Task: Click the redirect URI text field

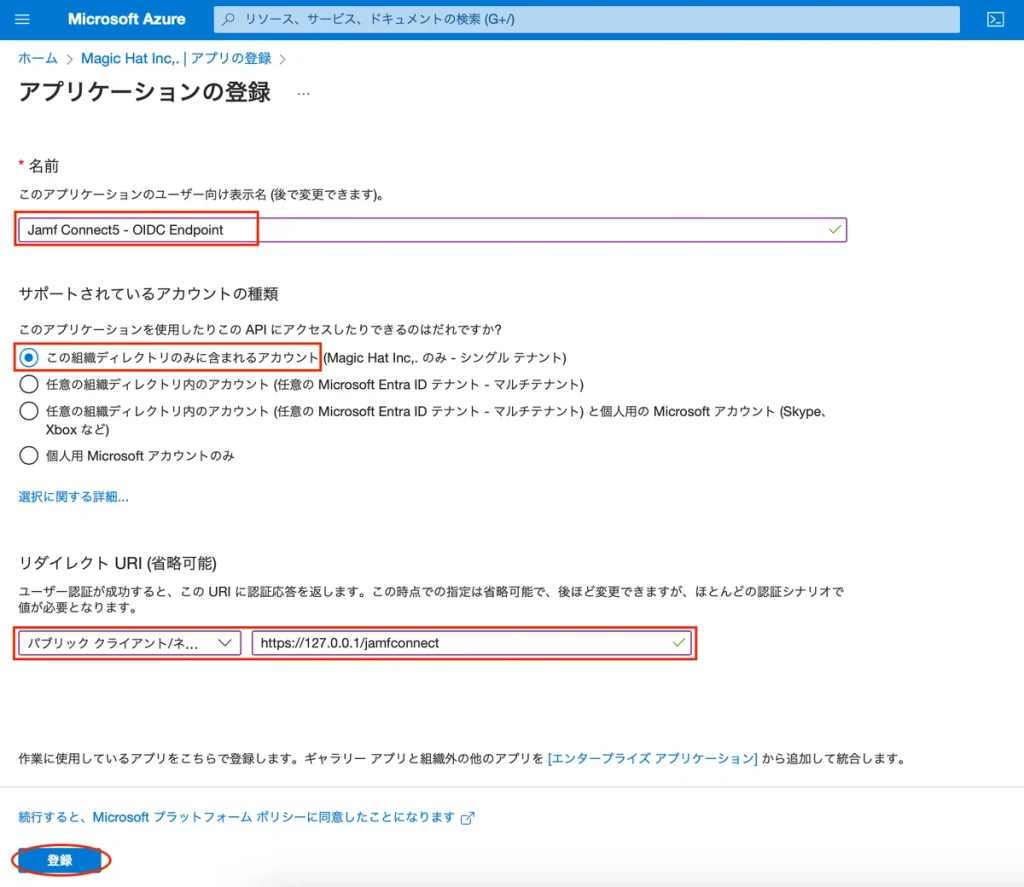Action: coord(460,643)
